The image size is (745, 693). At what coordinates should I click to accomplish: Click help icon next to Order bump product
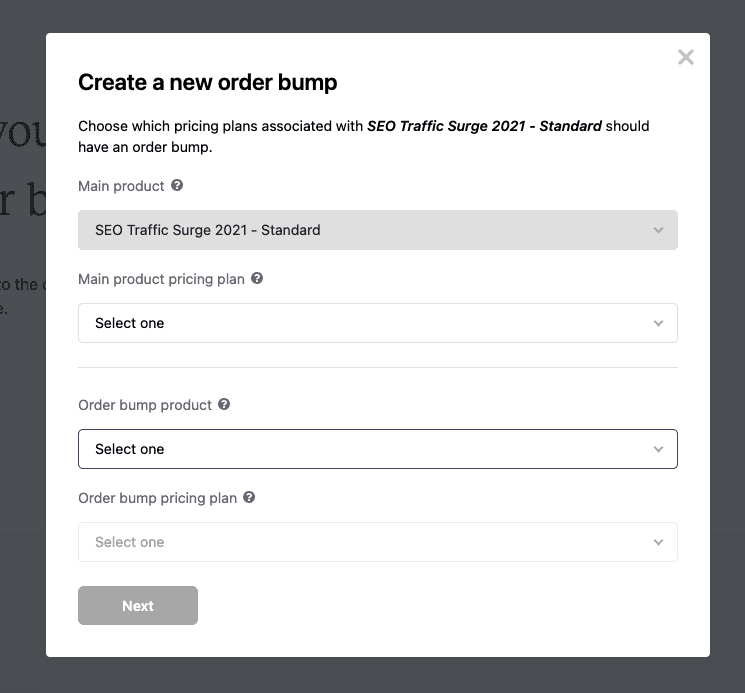pos(224,405)
